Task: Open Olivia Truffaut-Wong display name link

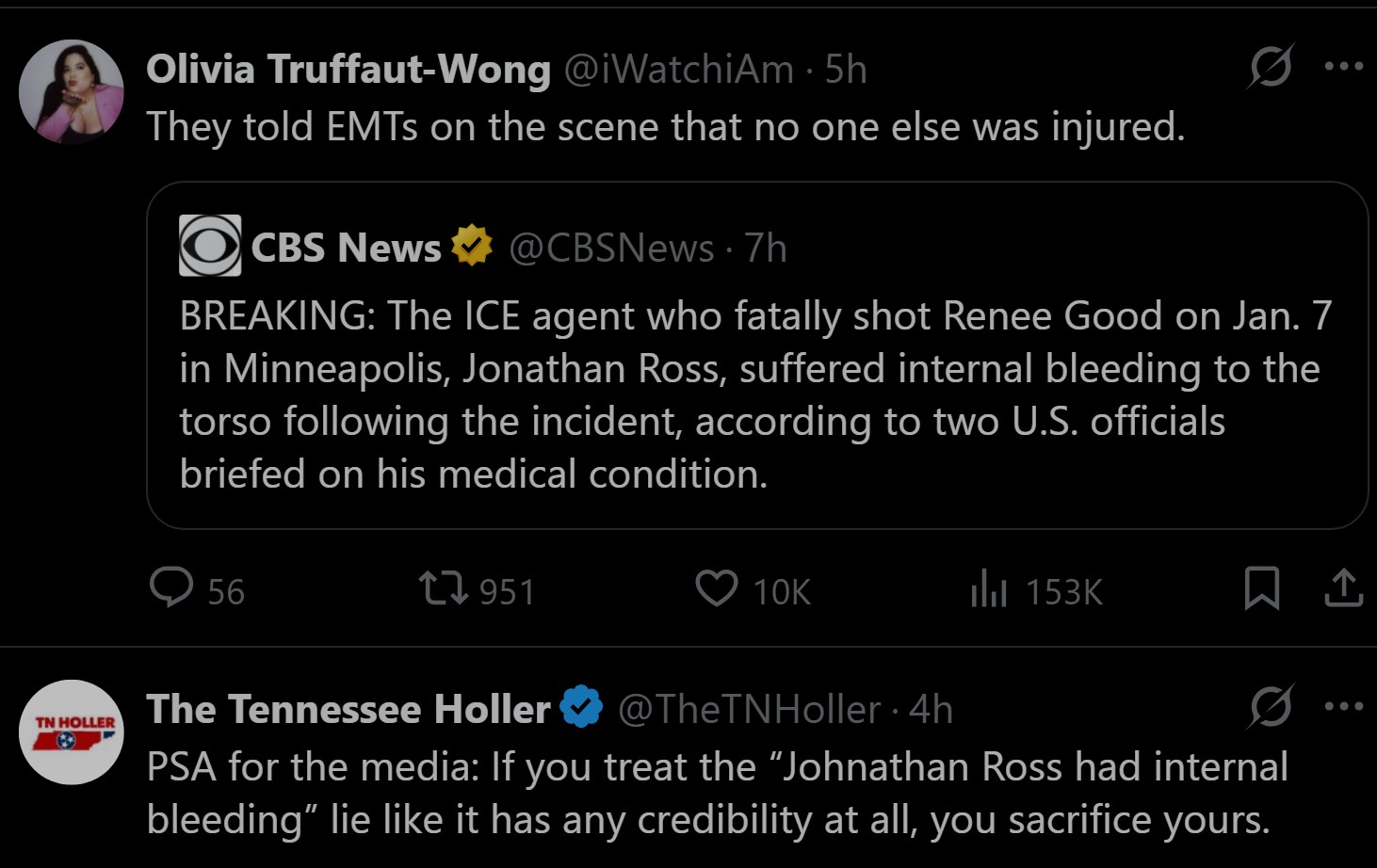Action: [x=348, y=70]
